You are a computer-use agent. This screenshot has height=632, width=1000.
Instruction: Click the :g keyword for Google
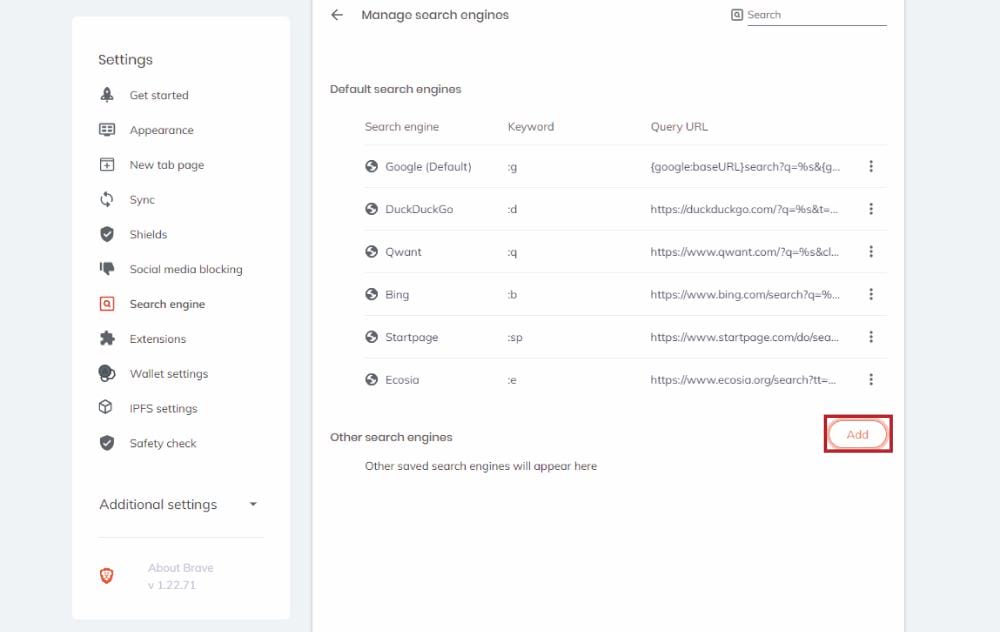click(512, 167)
